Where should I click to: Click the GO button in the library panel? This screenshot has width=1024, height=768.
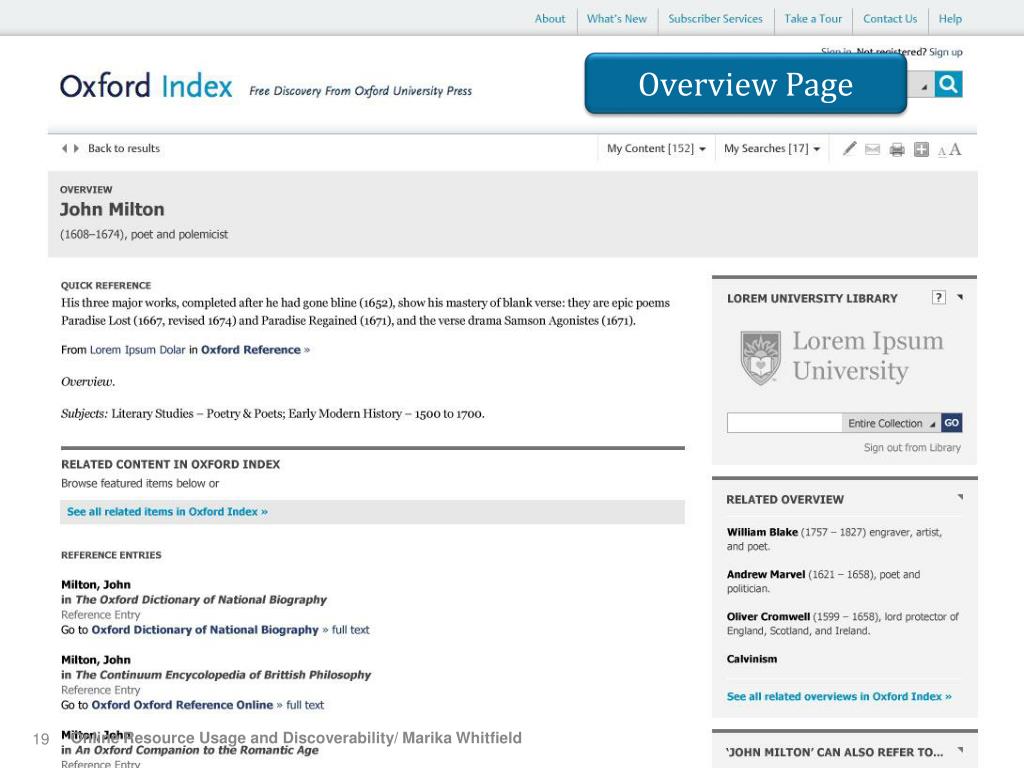(952, 423)
